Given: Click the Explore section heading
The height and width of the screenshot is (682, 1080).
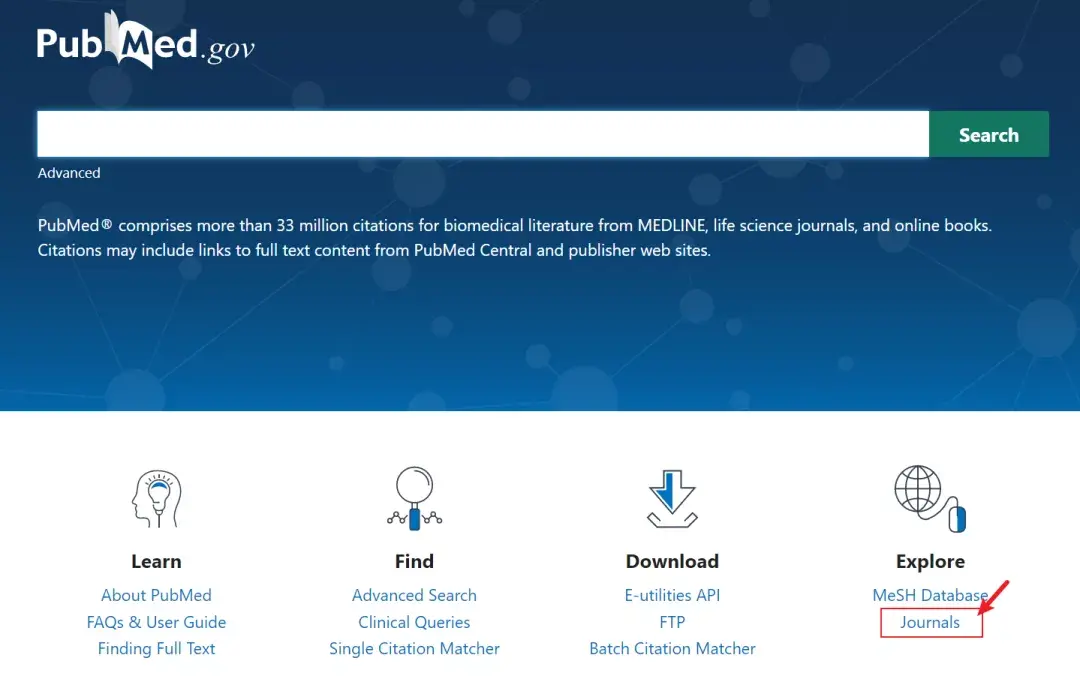Looking at the screenshot, I should click(930, 561).
